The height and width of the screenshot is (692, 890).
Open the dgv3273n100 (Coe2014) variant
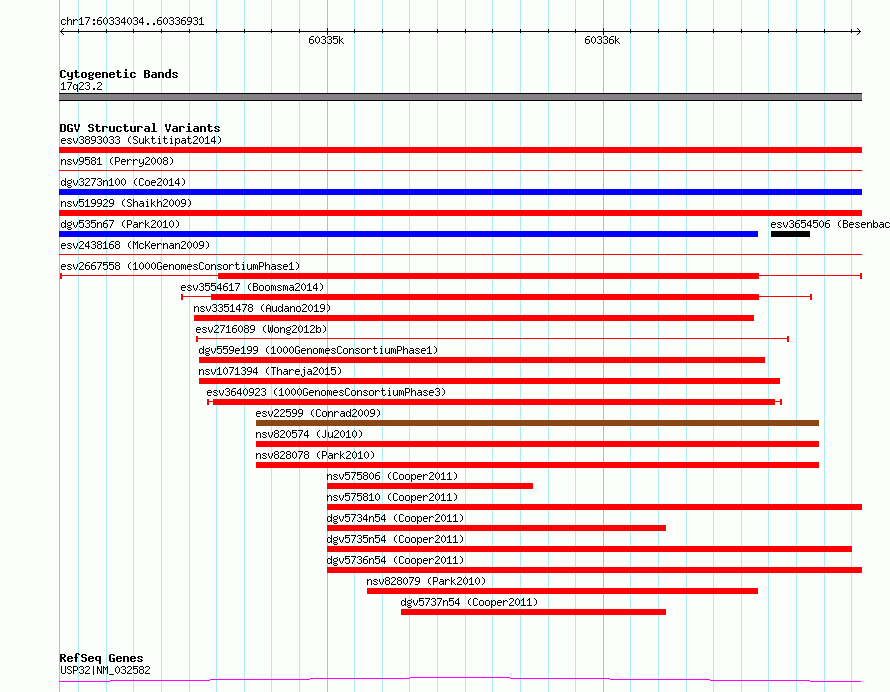pos(123,182)
